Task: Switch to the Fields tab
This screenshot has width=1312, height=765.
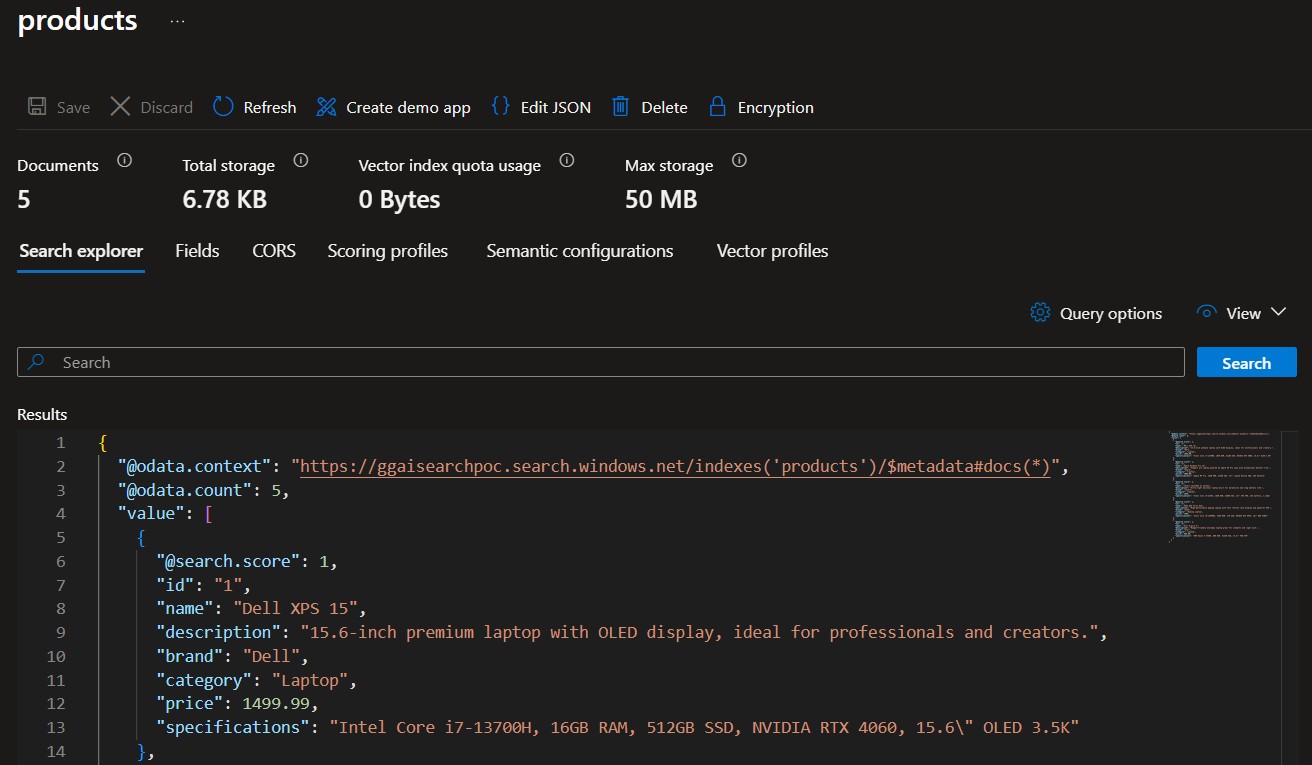Action: (197, 251)
